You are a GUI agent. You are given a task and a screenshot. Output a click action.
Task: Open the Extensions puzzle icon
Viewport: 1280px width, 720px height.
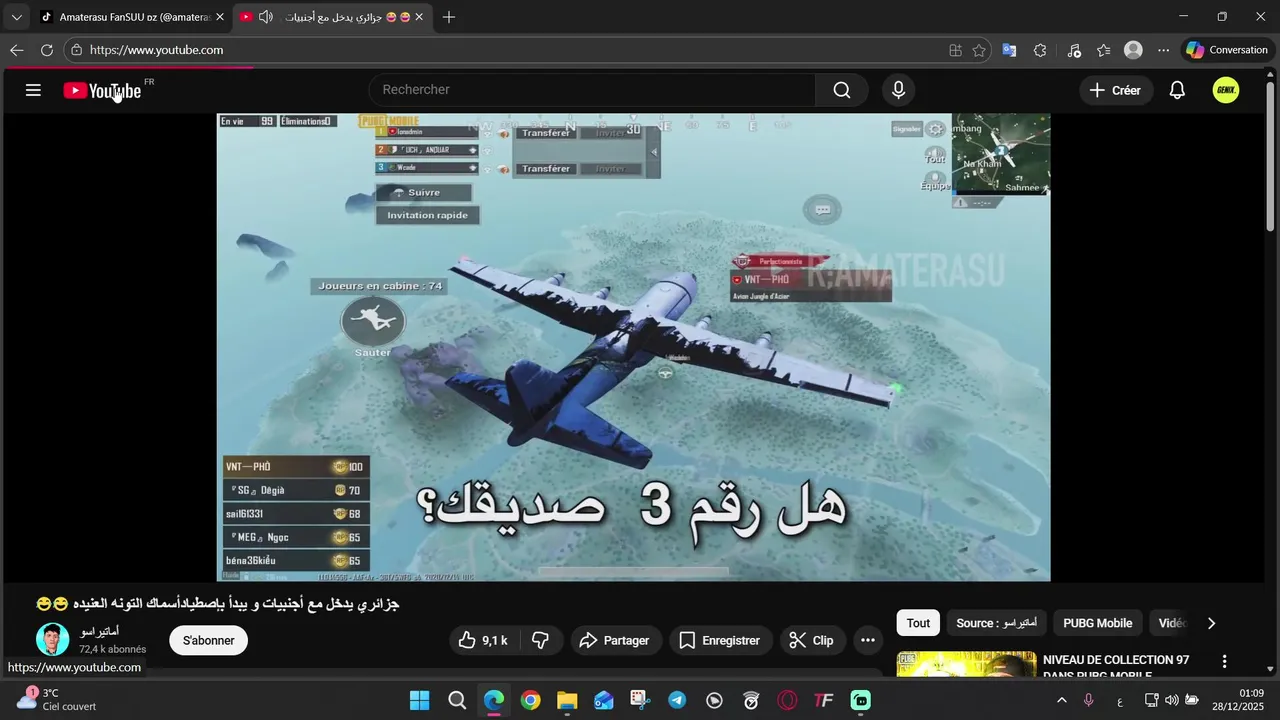tap(1040, 50)
